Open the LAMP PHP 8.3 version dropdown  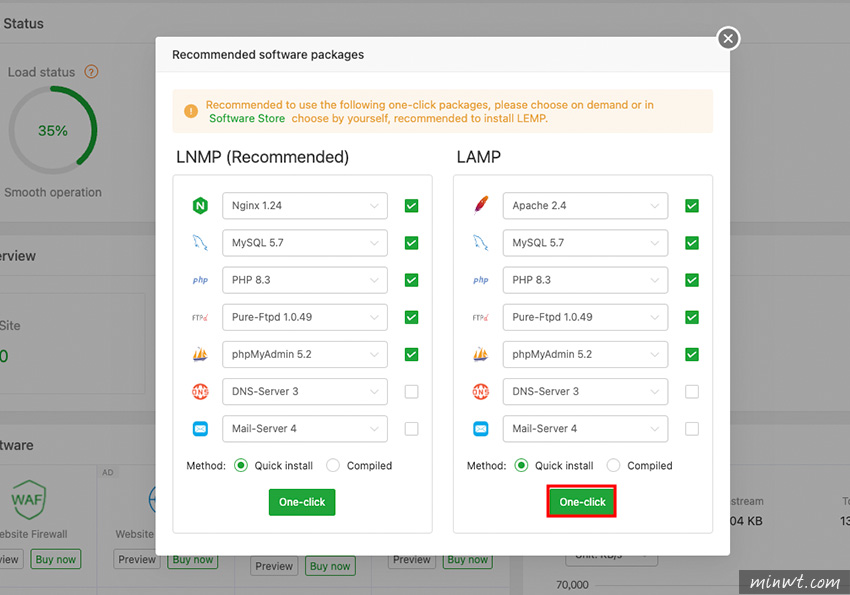[x=585, y=280]
